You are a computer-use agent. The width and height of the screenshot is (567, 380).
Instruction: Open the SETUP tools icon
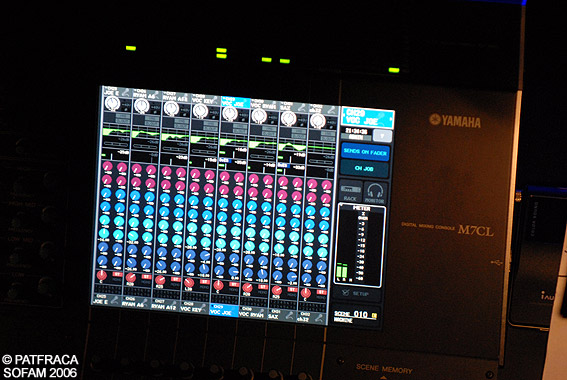357,294
